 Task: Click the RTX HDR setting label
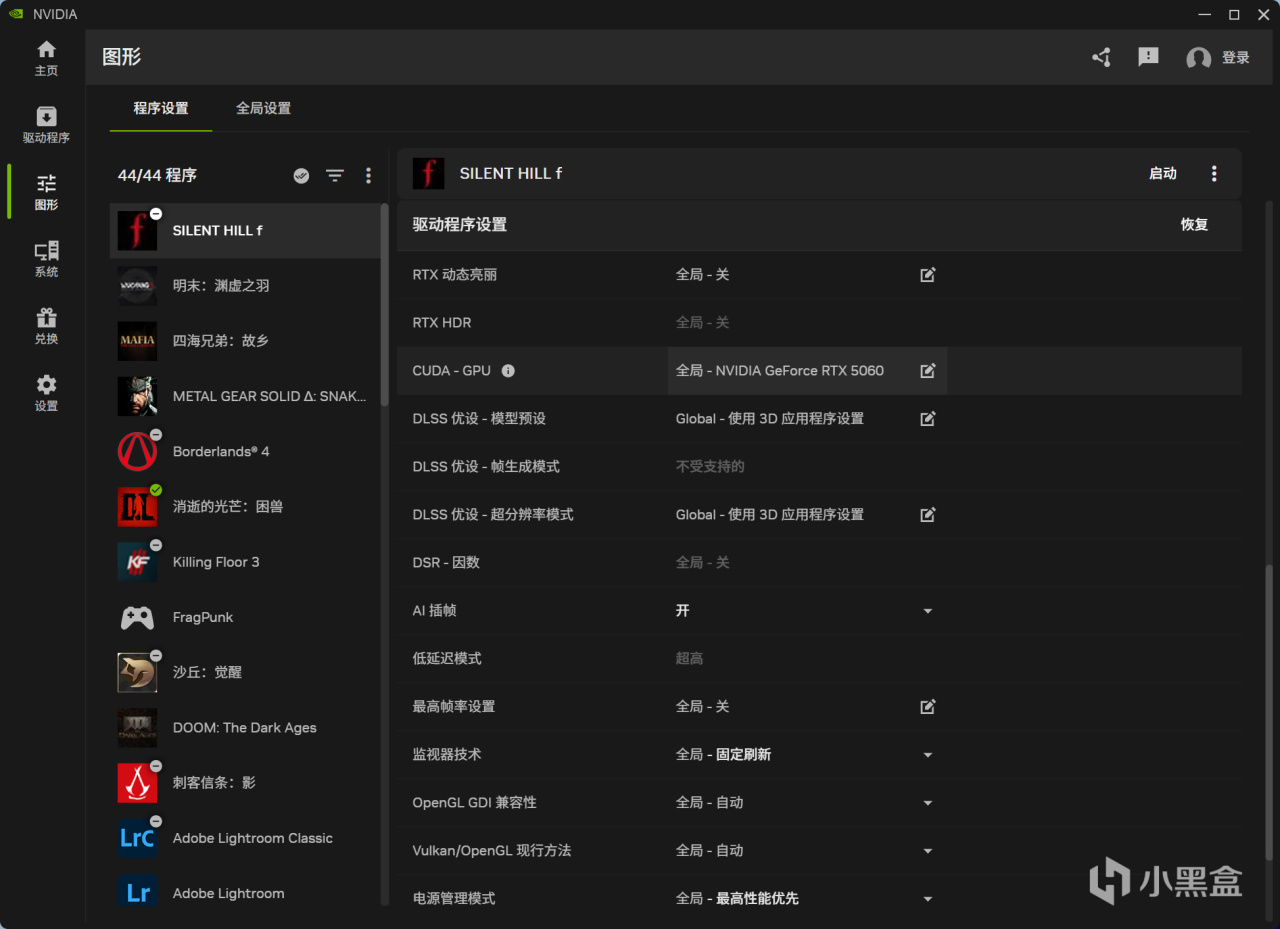pyautogui.click(x=442, y=323)
